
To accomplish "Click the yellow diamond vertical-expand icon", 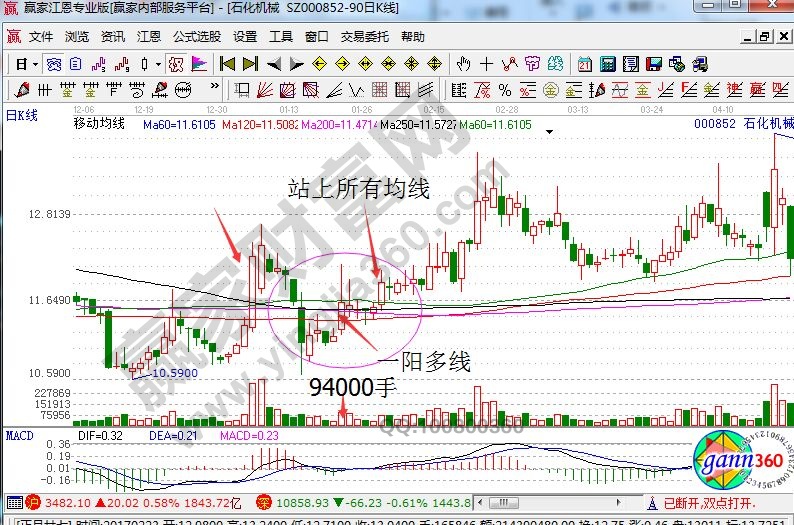I will pos(434,64).
